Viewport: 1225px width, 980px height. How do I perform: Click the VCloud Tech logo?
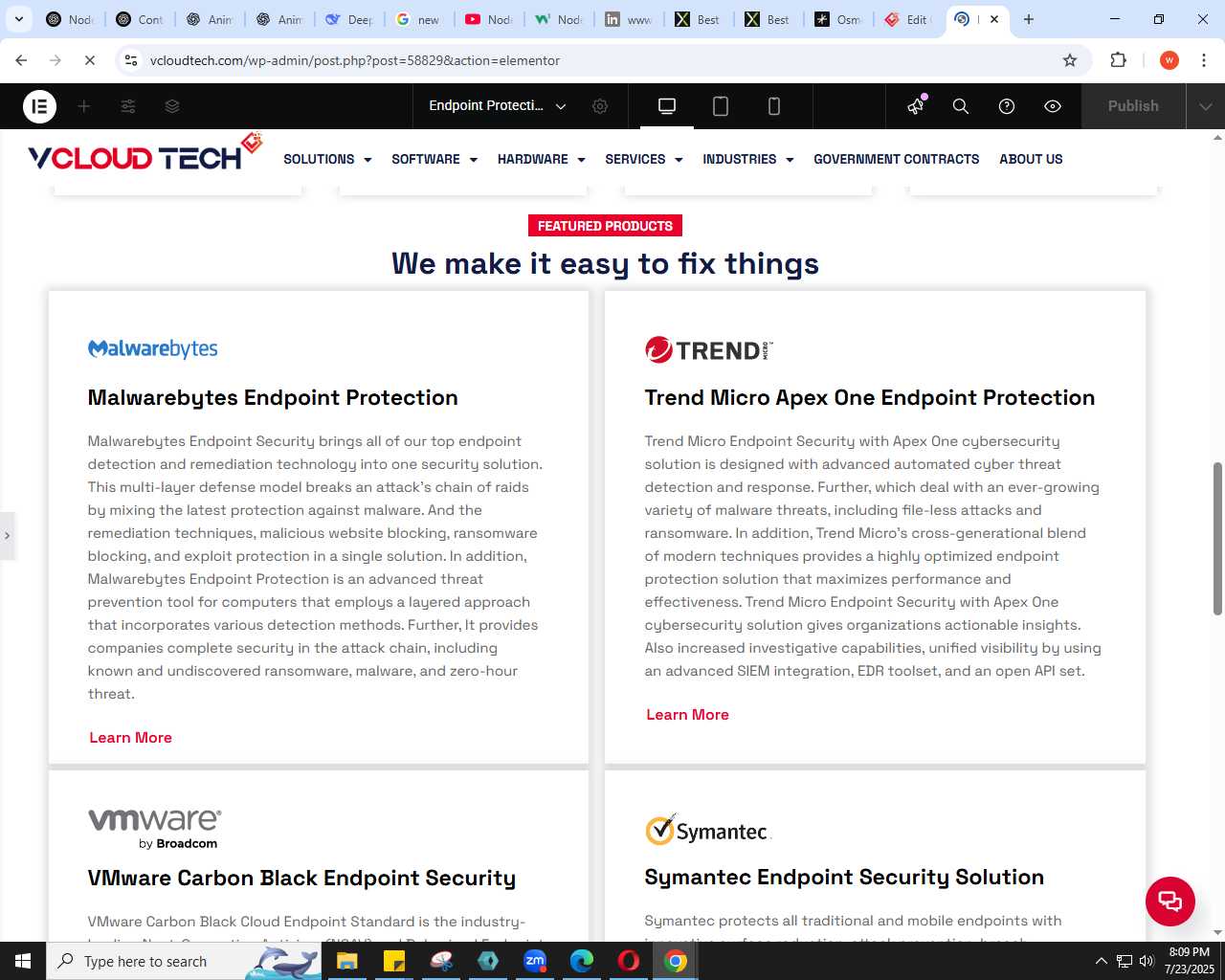(145, 153)
